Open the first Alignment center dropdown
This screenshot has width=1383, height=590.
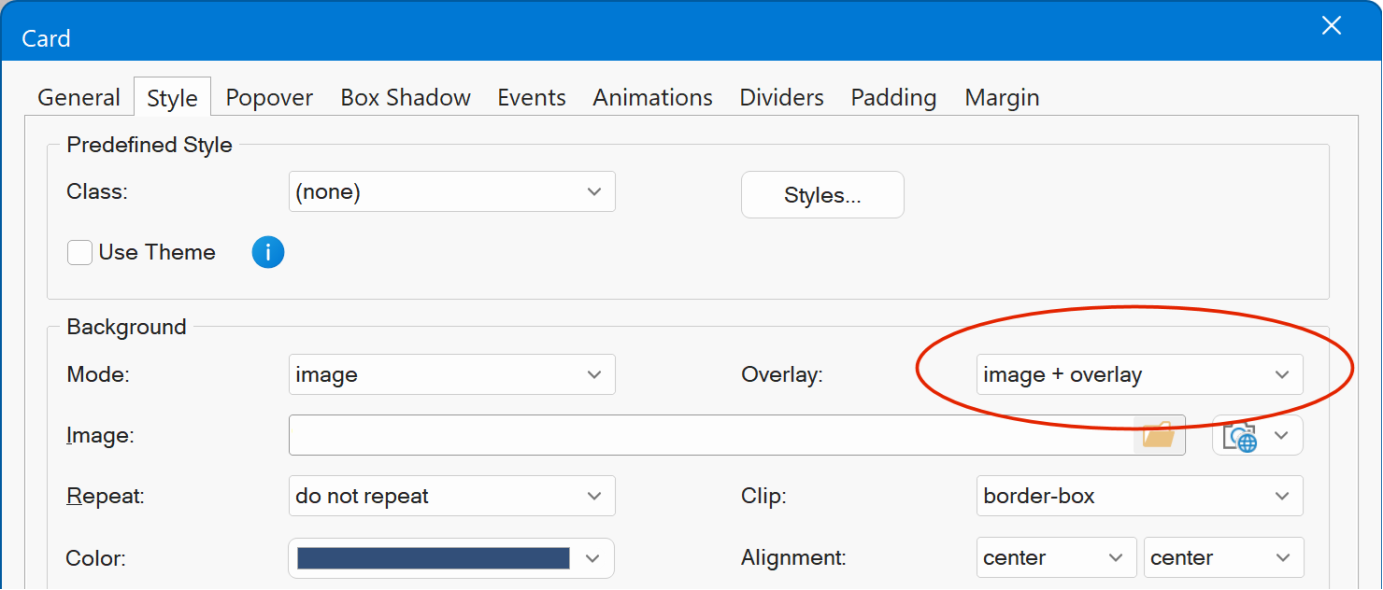tap(1056, 558)
